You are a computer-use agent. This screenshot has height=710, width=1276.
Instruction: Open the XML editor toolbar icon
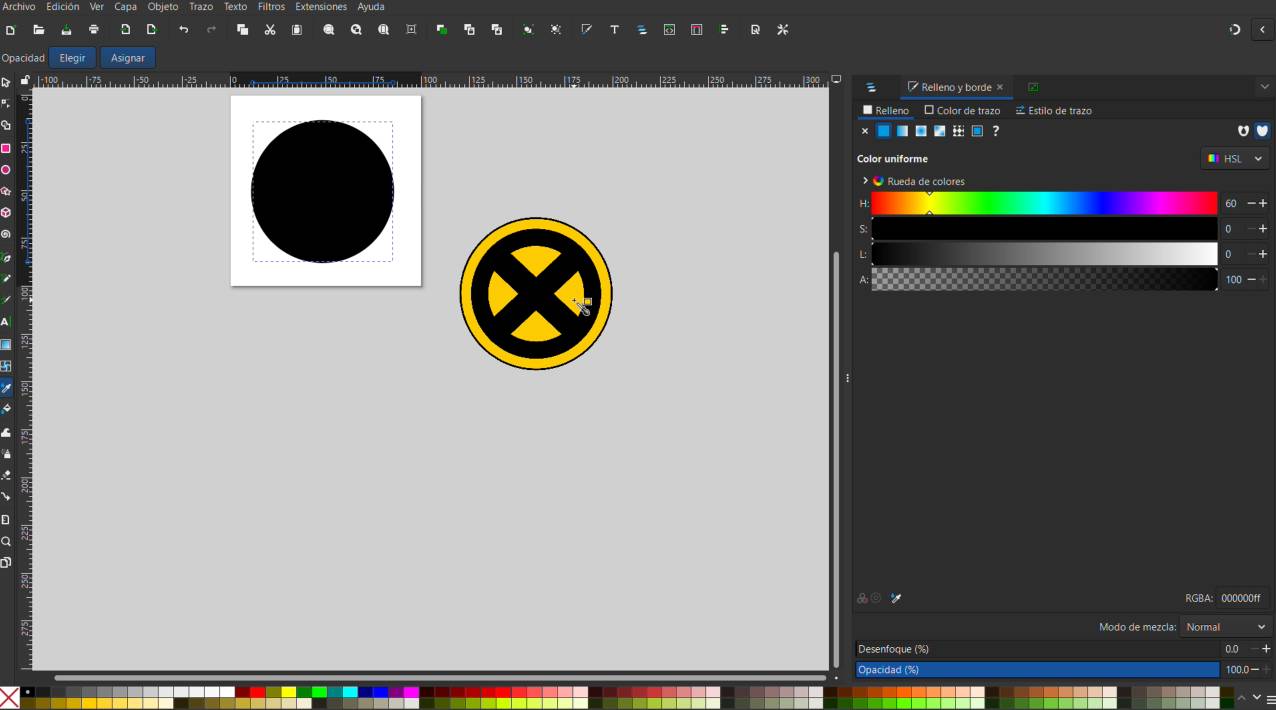coord(669,30)
